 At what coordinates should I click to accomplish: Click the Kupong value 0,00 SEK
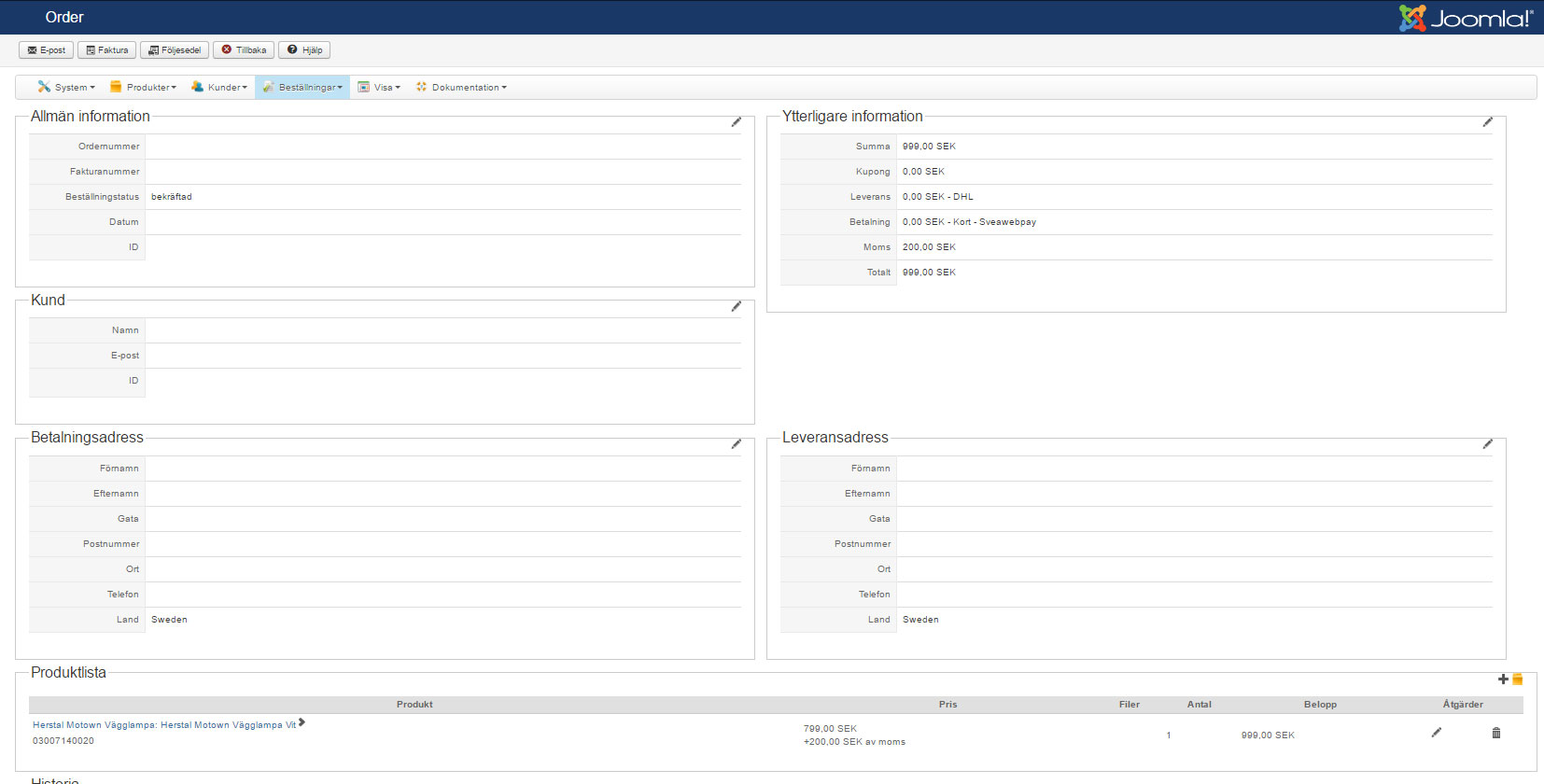tap(923, 172)
